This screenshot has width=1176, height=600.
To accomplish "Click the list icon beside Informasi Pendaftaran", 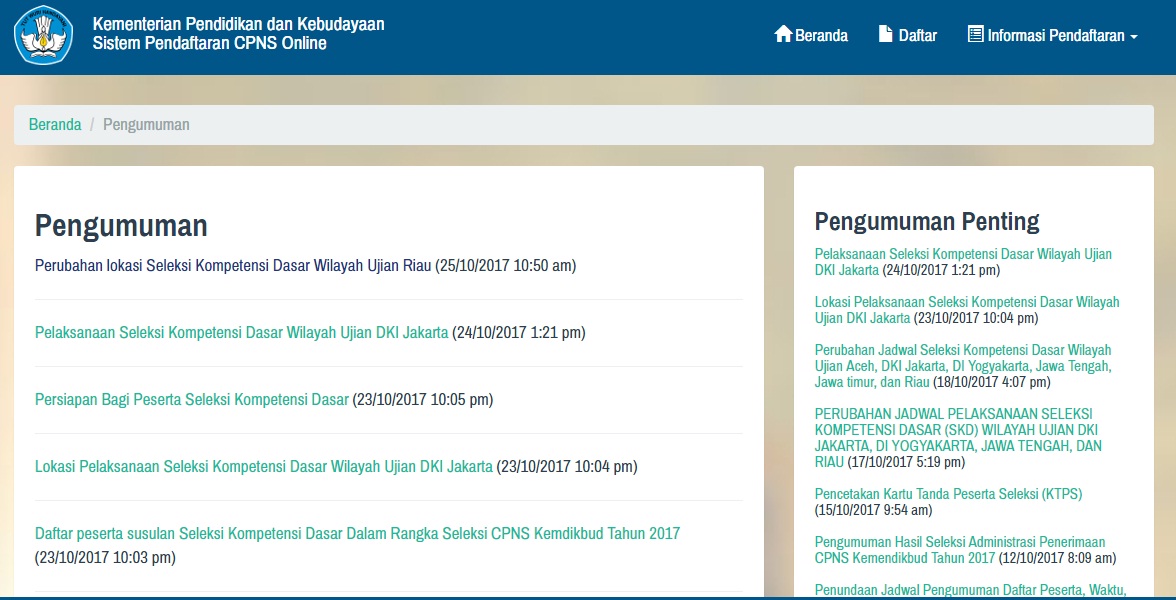I will [x=975, y=35].
